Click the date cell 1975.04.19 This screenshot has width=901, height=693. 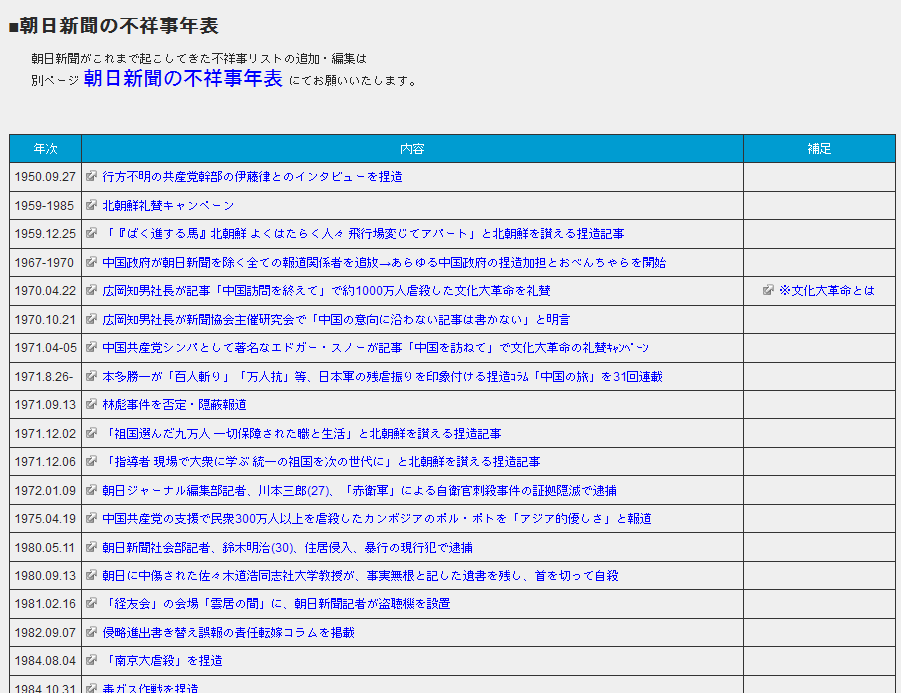pos(45,519)
